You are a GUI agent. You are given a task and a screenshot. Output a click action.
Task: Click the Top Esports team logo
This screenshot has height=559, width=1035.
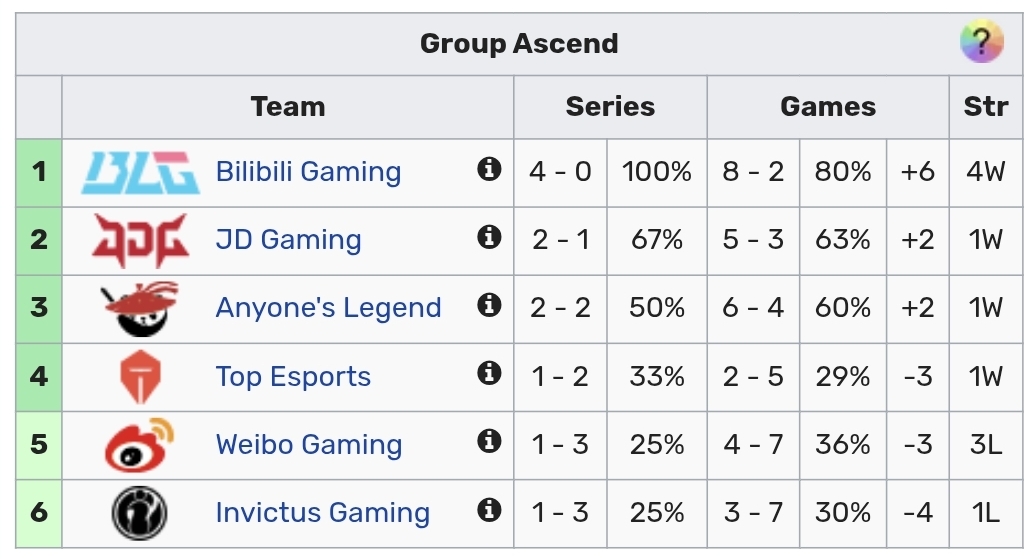coord(140,377)
